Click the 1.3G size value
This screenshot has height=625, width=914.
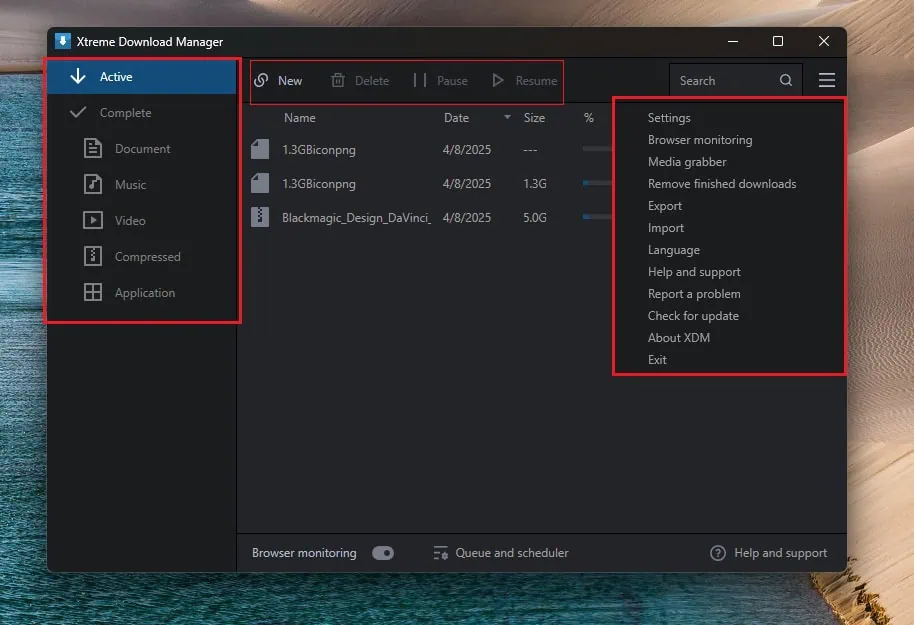tap(535, 184)
